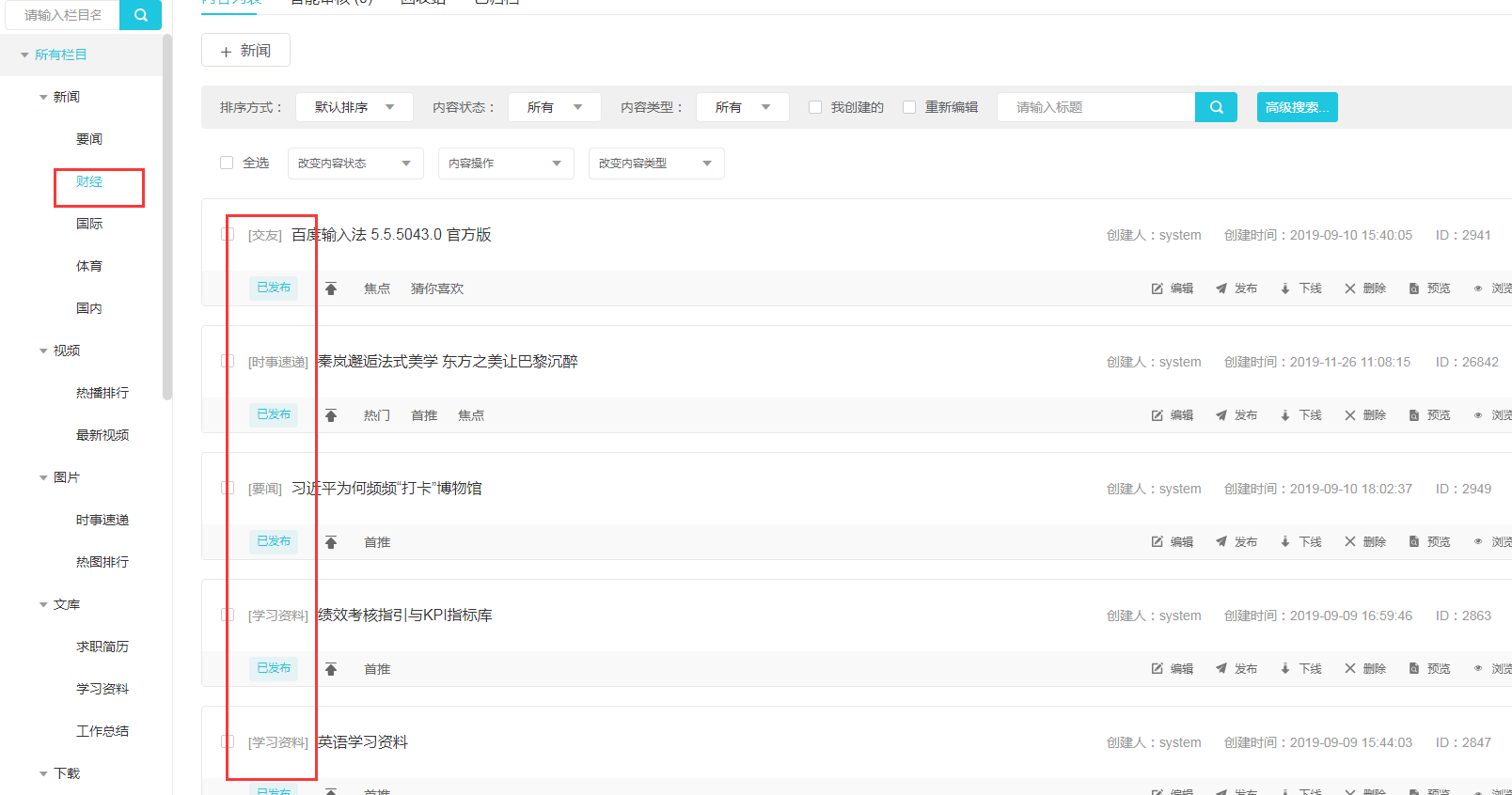Preview the 绩效考核指引与KPI指标库 article
Screen dimensions: 1512x795
[x=1429, y=669]
